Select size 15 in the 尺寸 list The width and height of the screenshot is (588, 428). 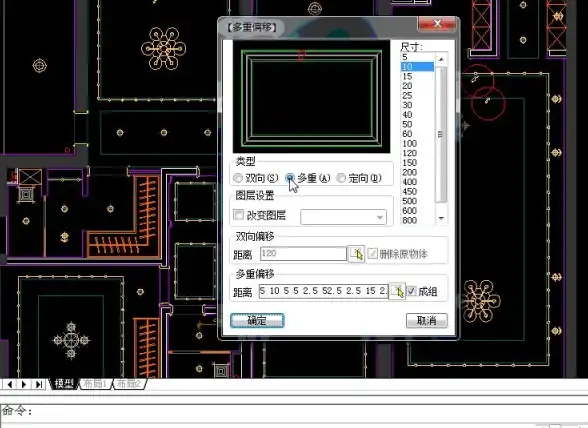(x=417, y=77)
